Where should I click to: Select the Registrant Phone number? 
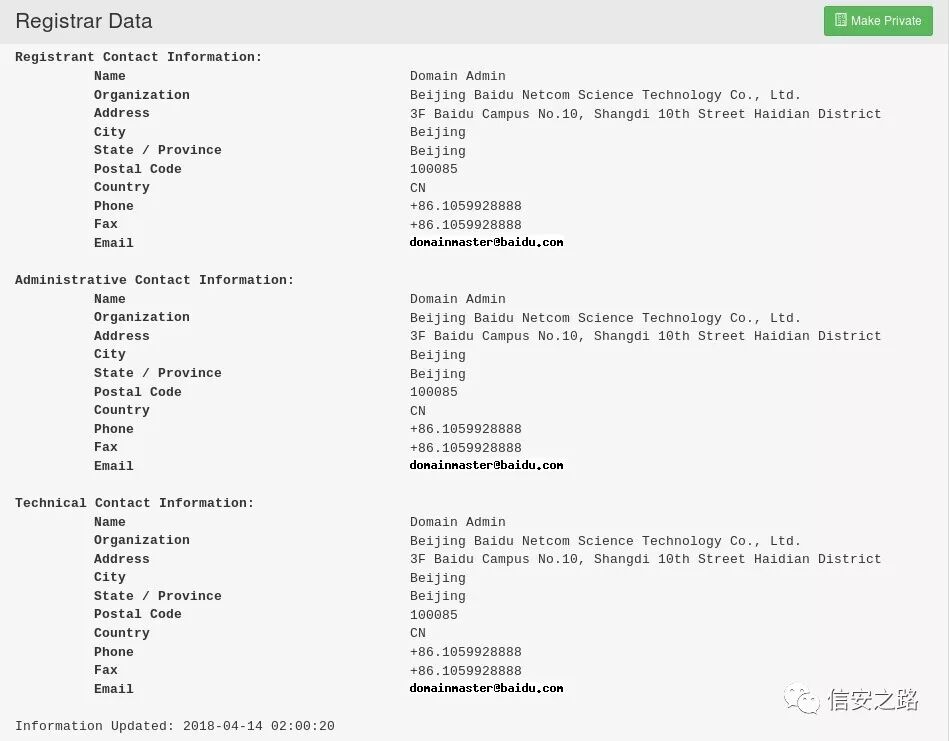[x=465, y=206]
